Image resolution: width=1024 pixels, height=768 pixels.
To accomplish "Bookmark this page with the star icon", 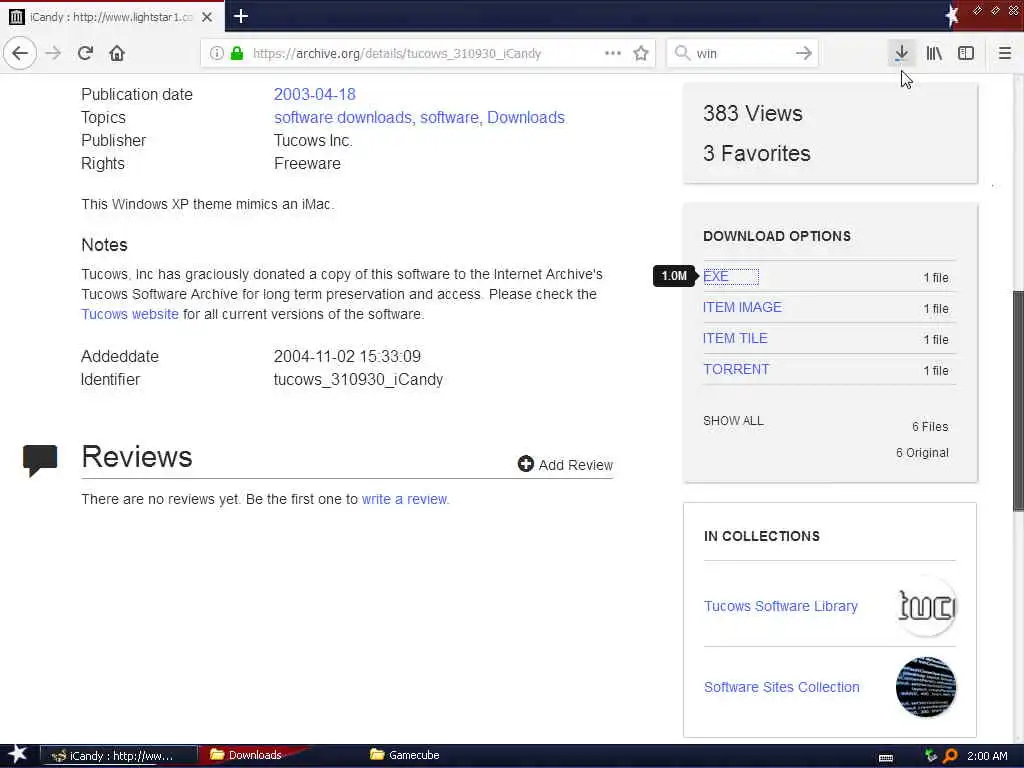I will click(x=641, y=53).
